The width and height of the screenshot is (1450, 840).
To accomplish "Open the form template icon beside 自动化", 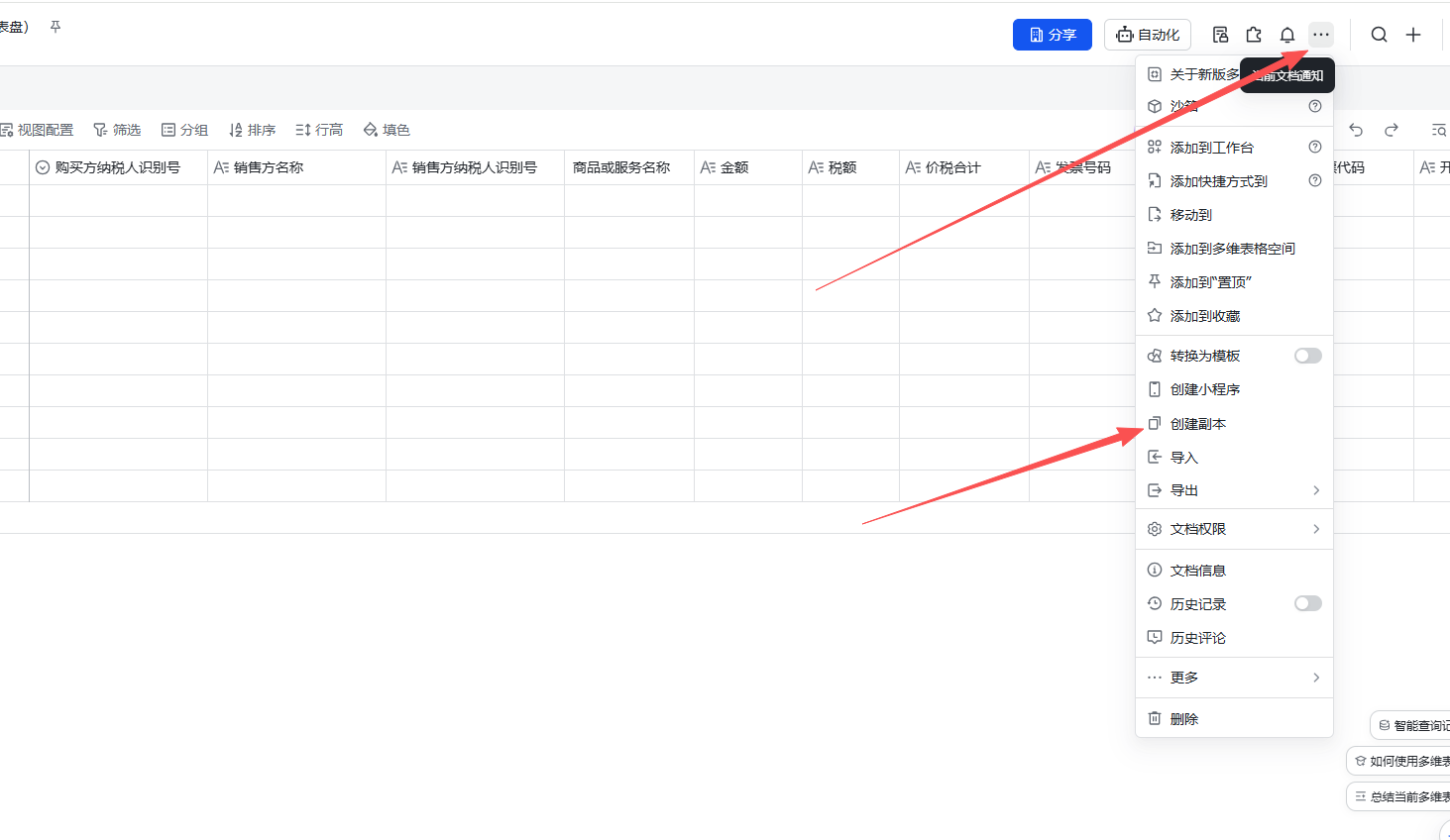I will (1220, 35).
